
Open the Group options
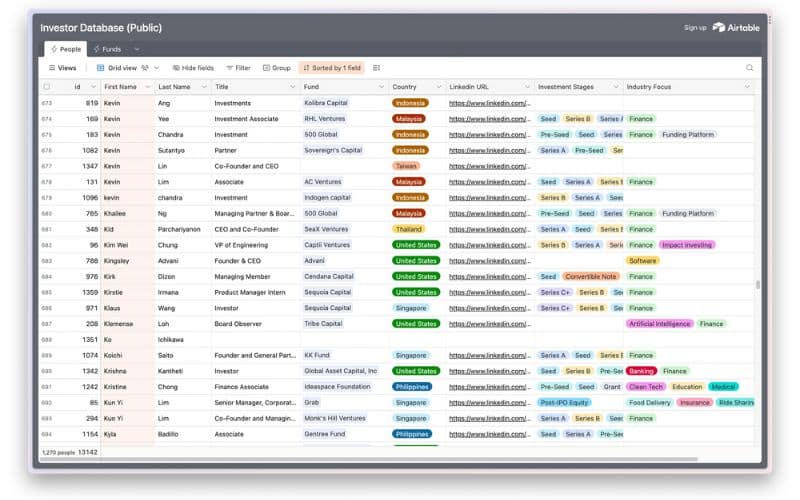pyautogui.click(x=277, y=68)
